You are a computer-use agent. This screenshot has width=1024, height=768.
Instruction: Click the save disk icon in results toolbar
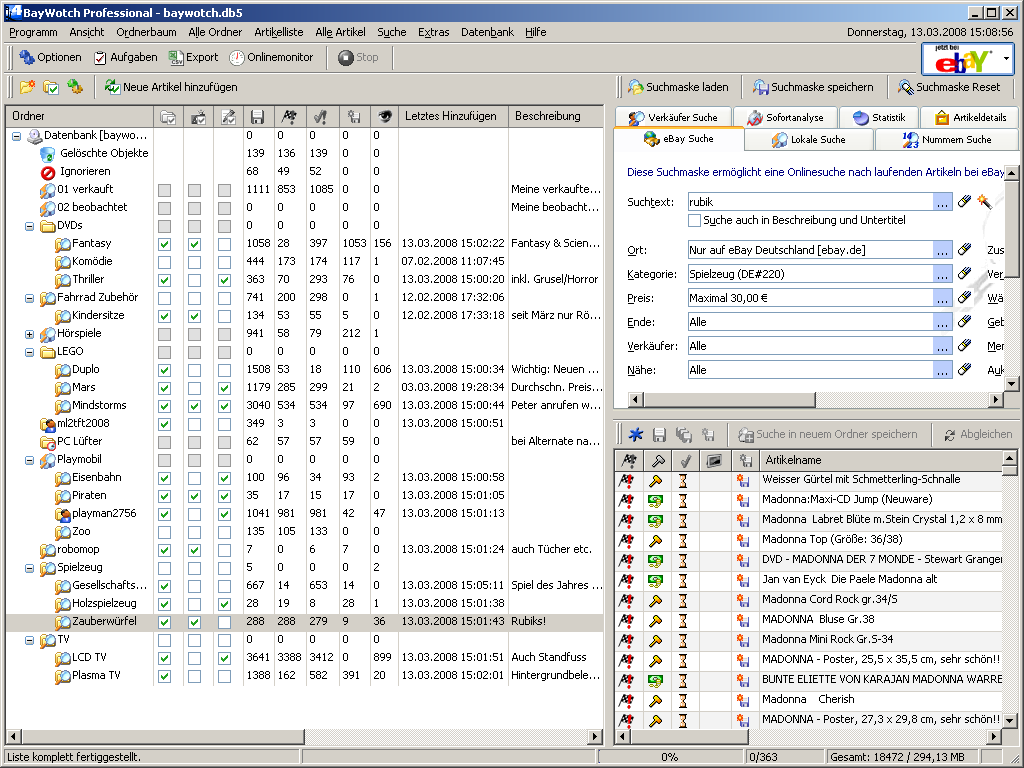pos(660,434)
